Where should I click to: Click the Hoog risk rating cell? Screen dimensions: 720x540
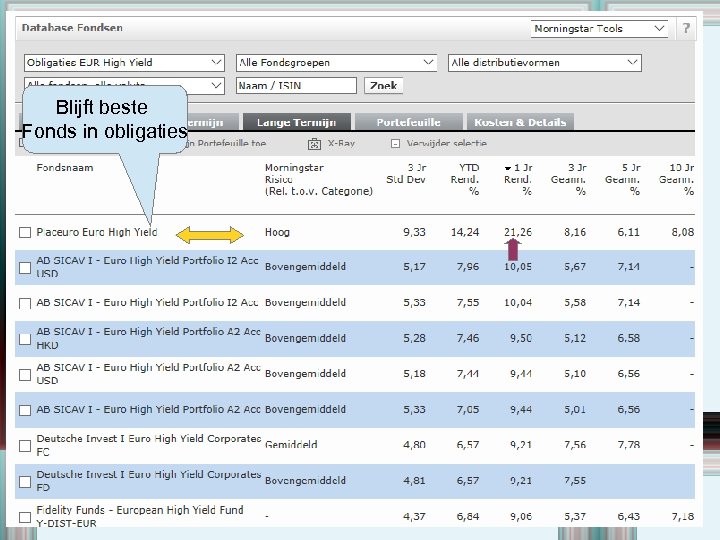[x=277, y=232]
